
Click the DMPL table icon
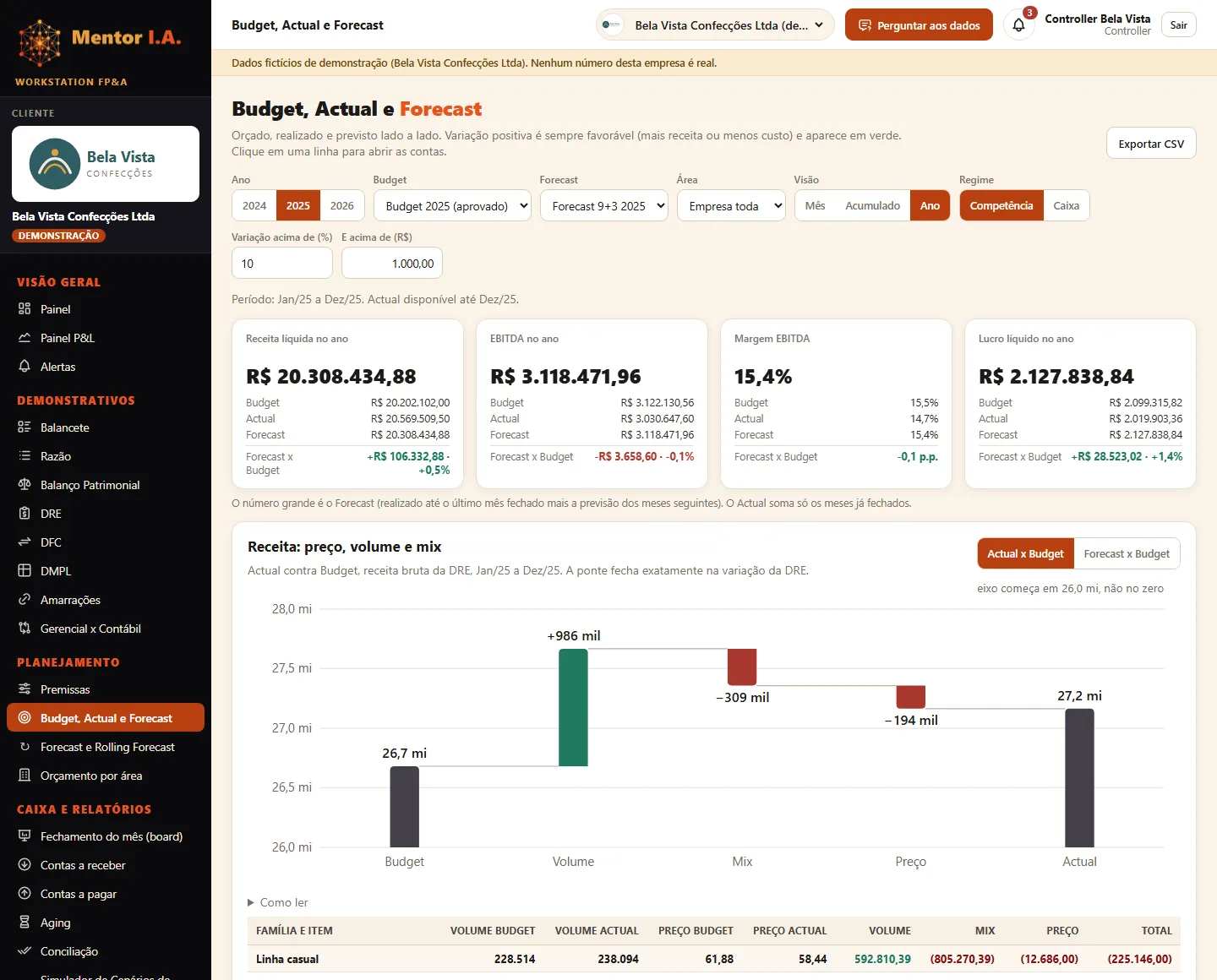point(25,571)
